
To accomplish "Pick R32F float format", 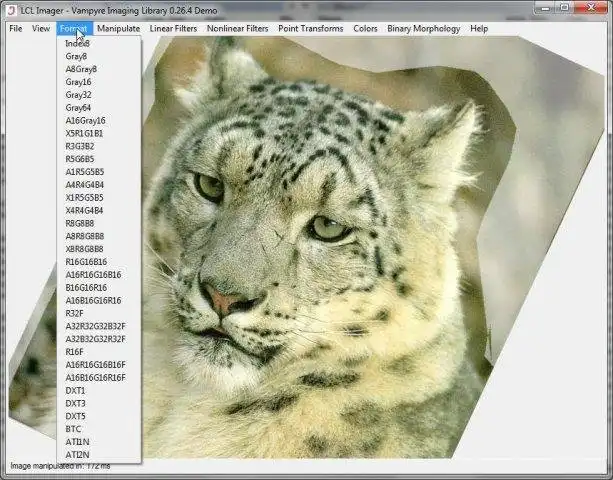I will (99, 313).
